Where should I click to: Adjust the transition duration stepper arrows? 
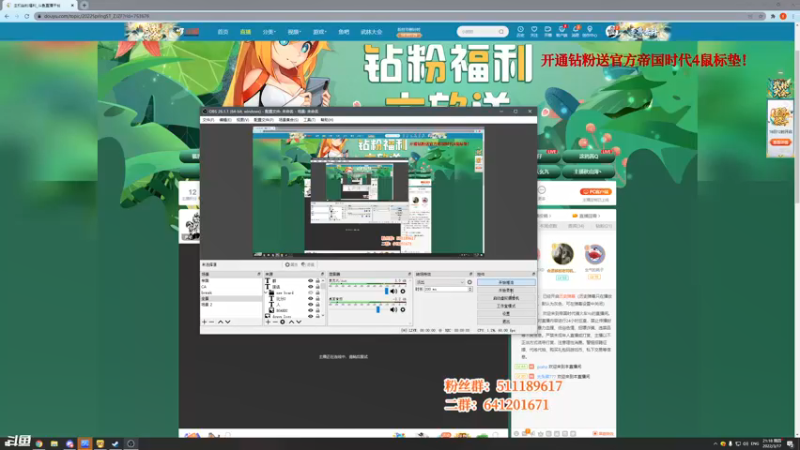(470, 289)
